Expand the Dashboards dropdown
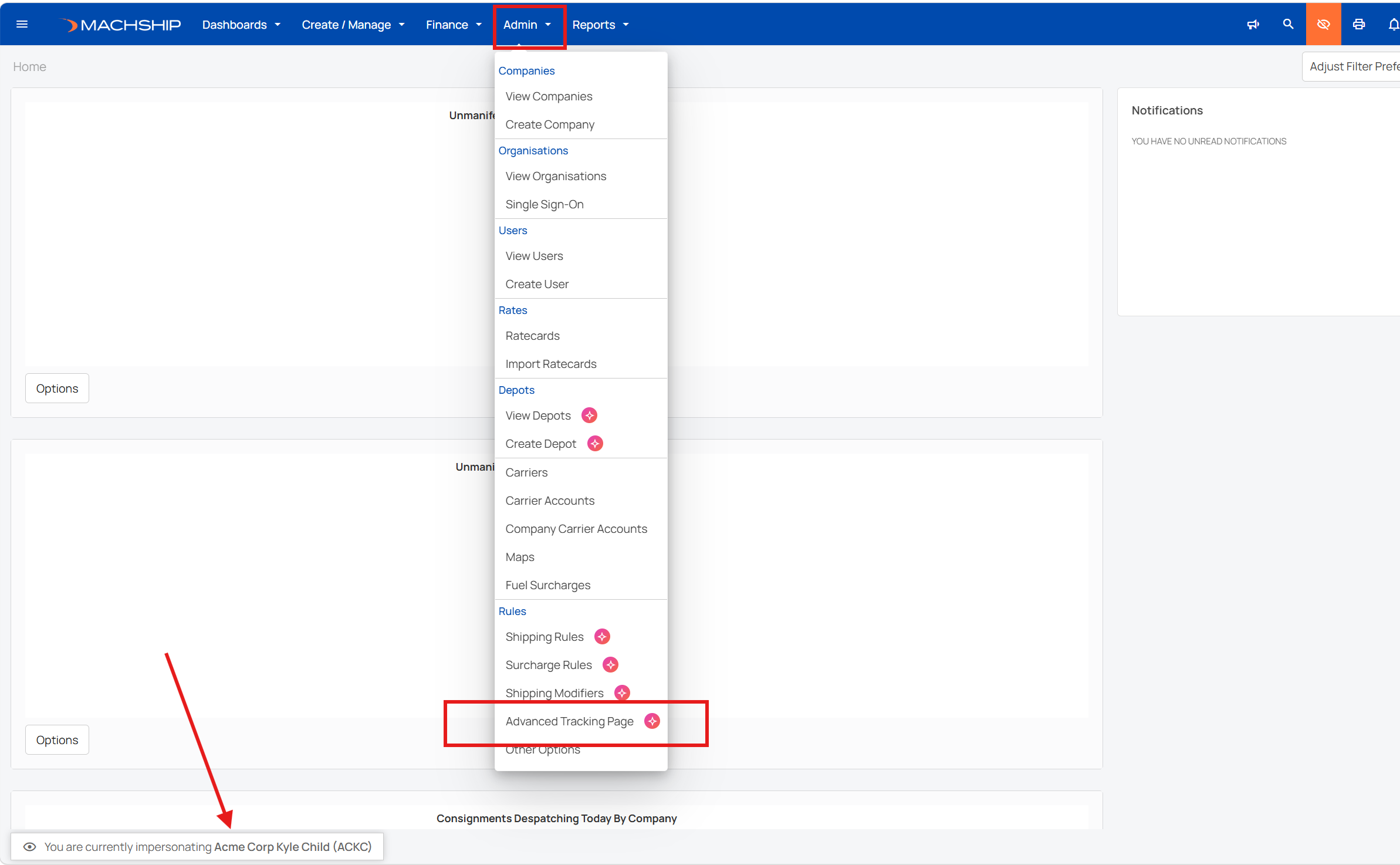The width and height of the screenshot is (1400, 865). pos(241,25)
